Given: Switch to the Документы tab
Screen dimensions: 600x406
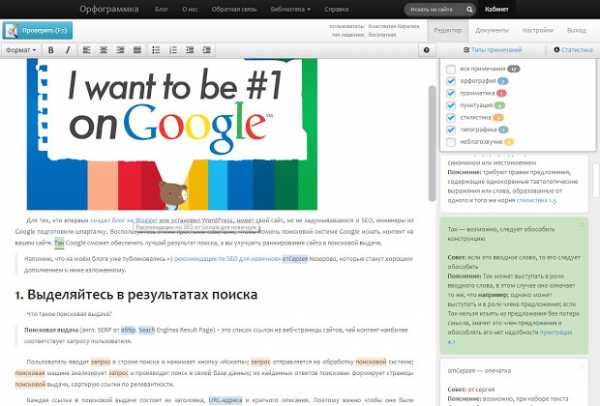Looking at the screenshot, I should point(491,32).
